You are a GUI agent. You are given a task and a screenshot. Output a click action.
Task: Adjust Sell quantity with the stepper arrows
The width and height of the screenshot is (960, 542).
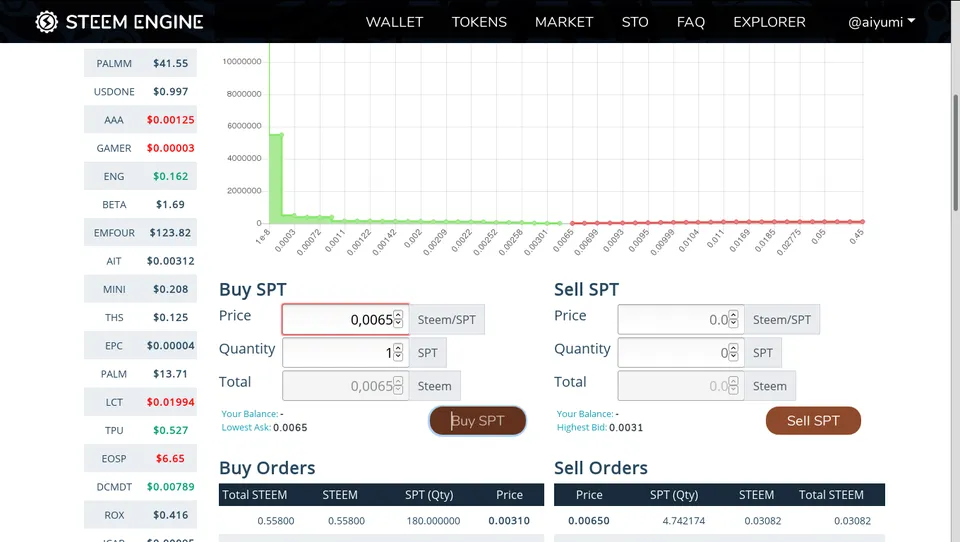(733, 352)
